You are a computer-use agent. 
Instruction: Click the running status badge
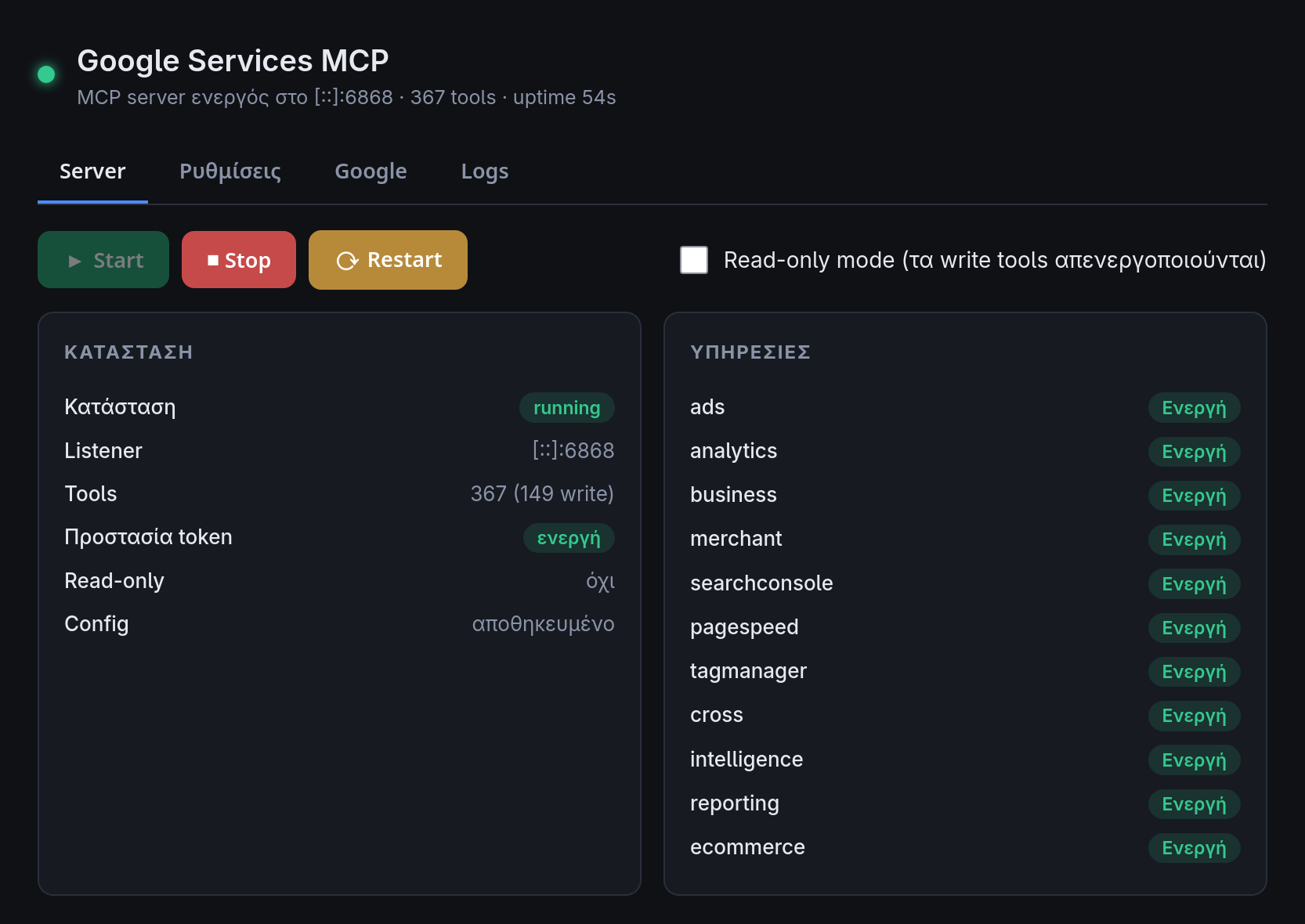(x=567, y=407)
